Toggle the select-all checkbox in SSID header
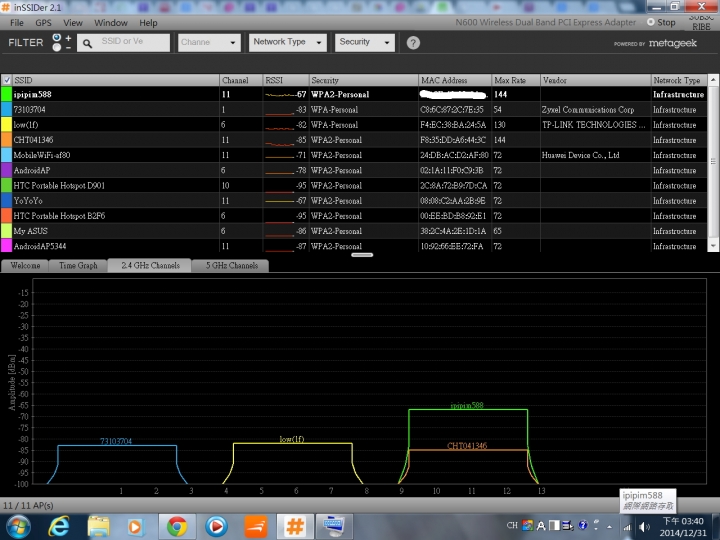The height and width of the screenshot is (540, 720). coord(6,80)
